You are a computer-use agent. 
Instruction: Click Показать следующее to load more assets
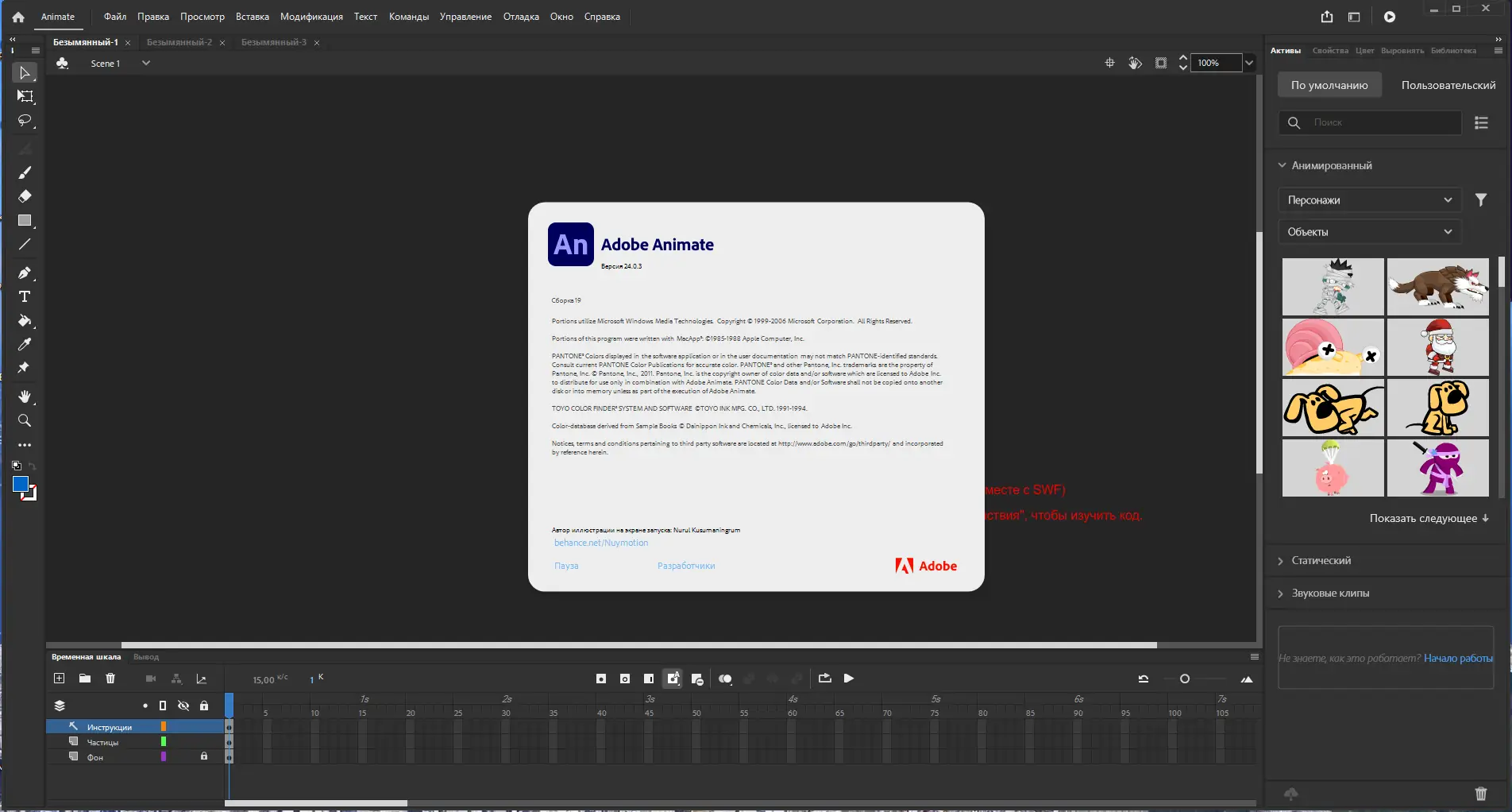click(x=1429, y=518)
